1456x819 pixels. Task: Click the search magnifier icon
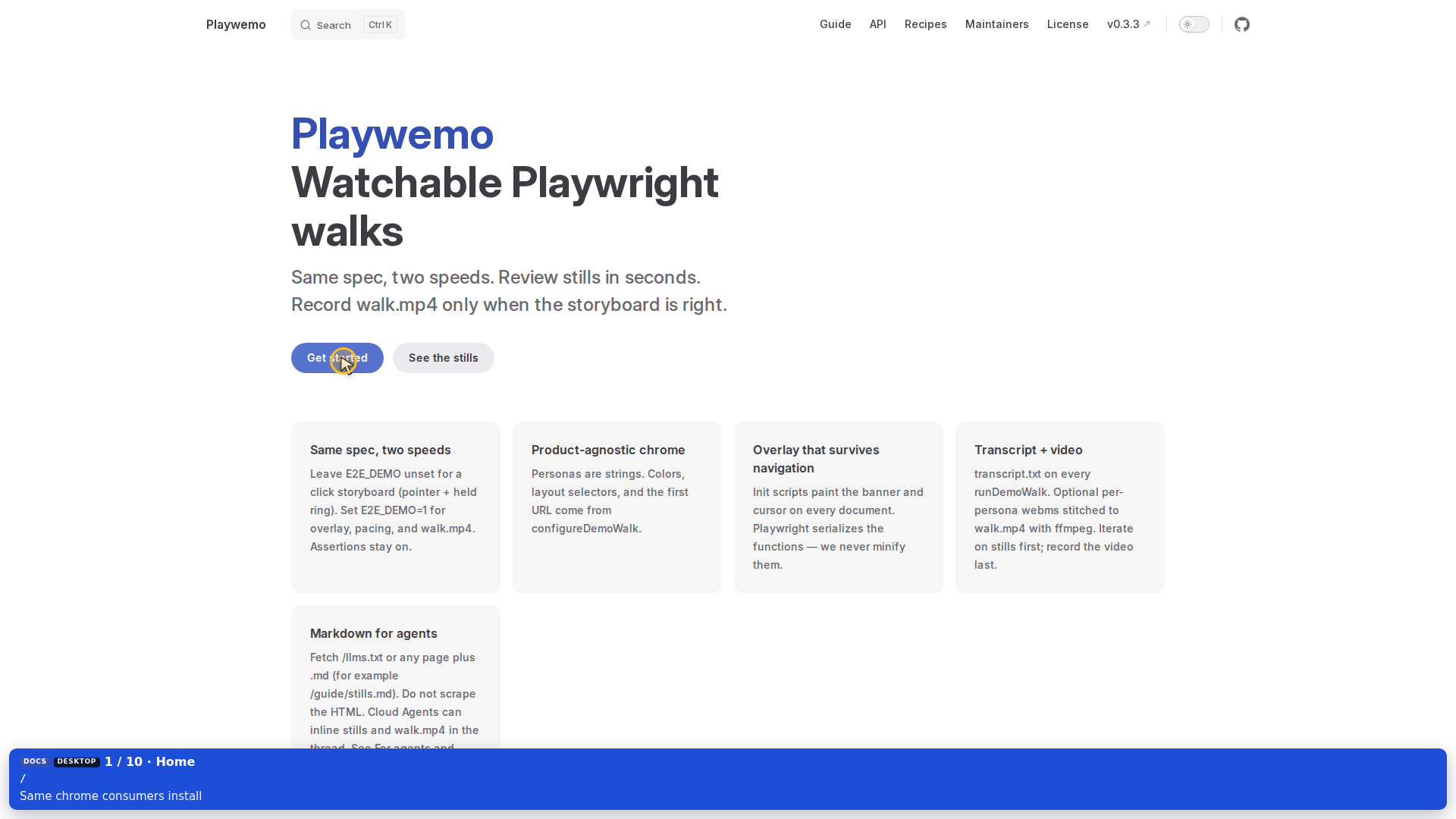tap(305, 25)
